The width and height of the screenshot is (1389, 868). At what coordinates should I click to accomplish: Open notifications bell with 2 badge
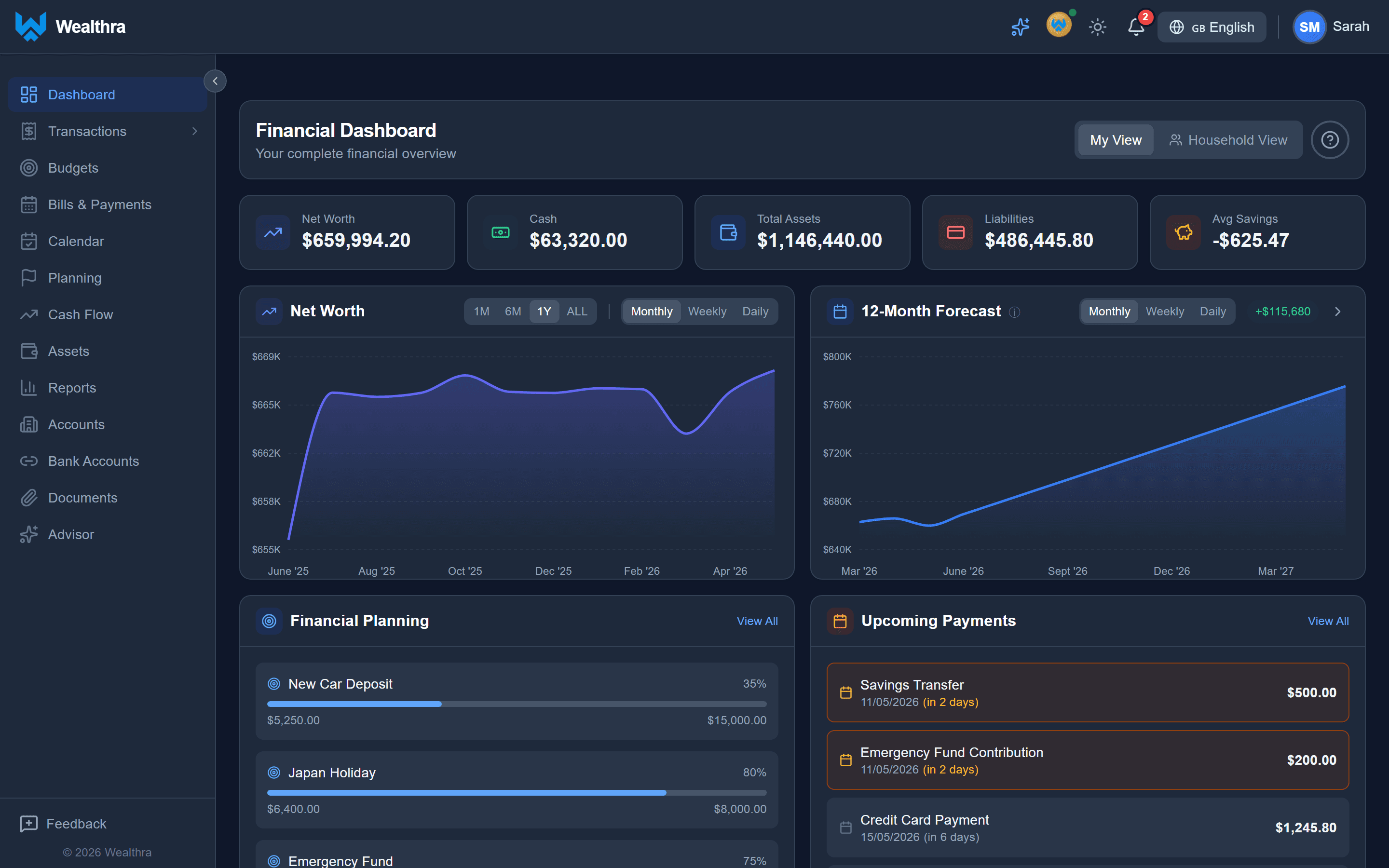click(1136, 27)
